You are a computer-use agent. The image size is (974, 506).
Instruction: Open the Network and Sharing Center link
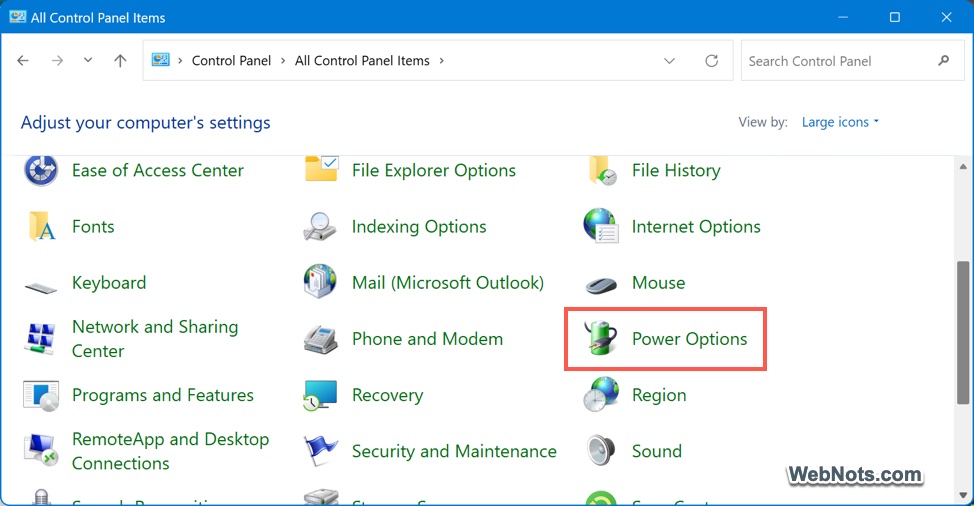155,338
